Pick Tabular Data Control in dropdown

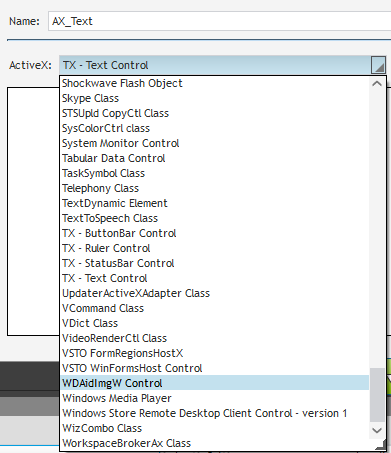point(215,158)
